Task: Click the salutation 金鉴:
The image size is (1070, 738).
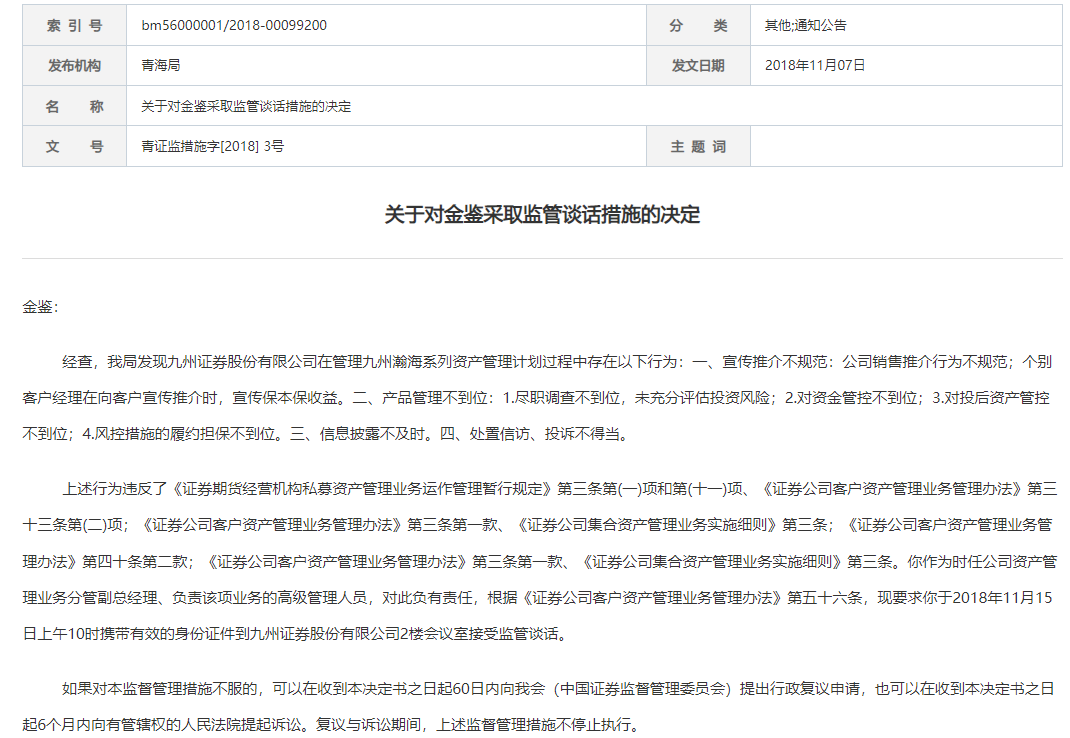Action: pyautogui.click(x=40, y=307)
